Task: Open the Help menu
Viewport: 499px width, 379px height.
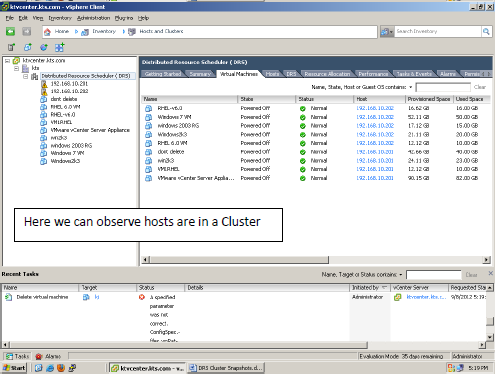Action: [x=143, y=18]
